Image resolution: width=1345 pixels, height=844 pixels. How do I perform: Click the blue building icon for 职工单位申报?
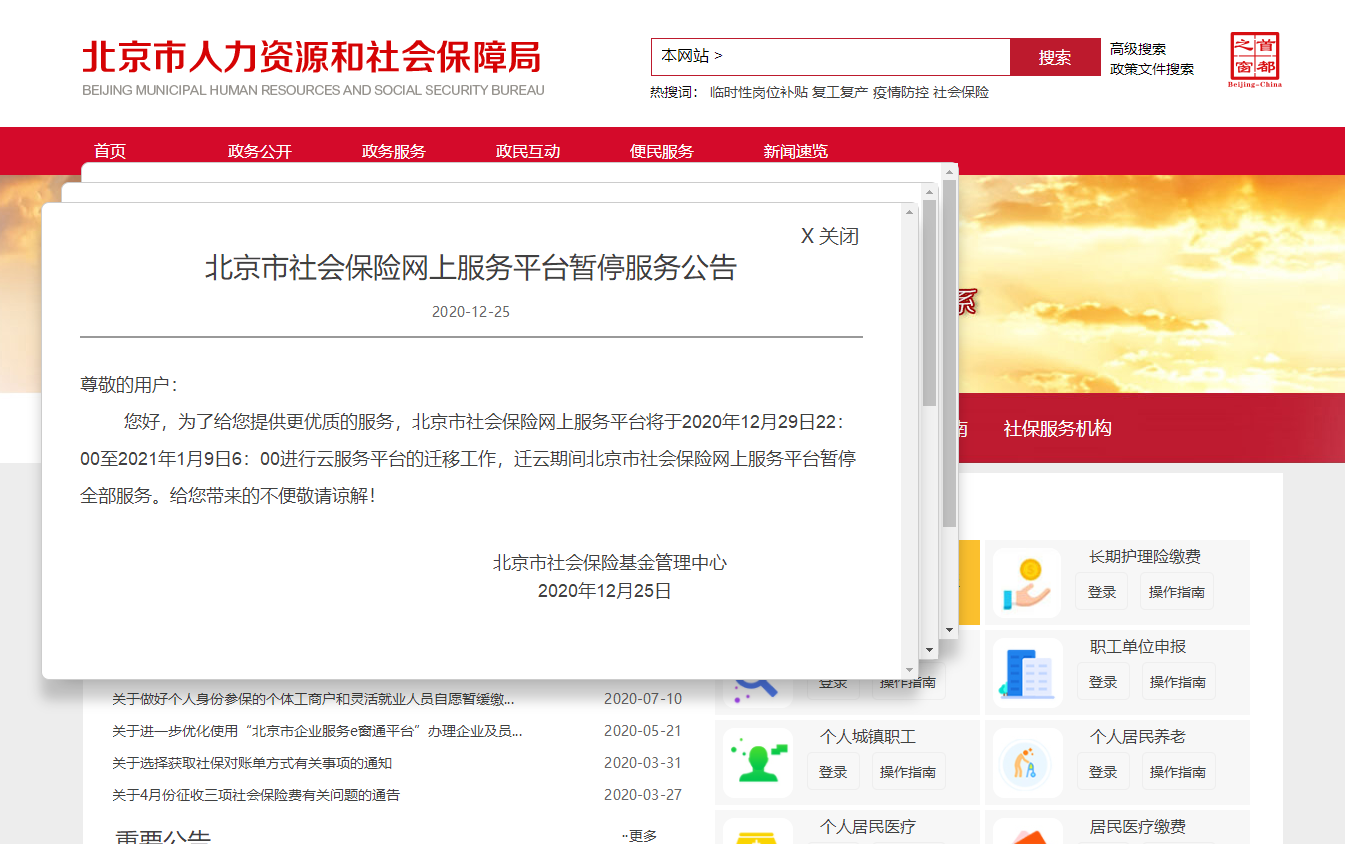pos(1027,673)
